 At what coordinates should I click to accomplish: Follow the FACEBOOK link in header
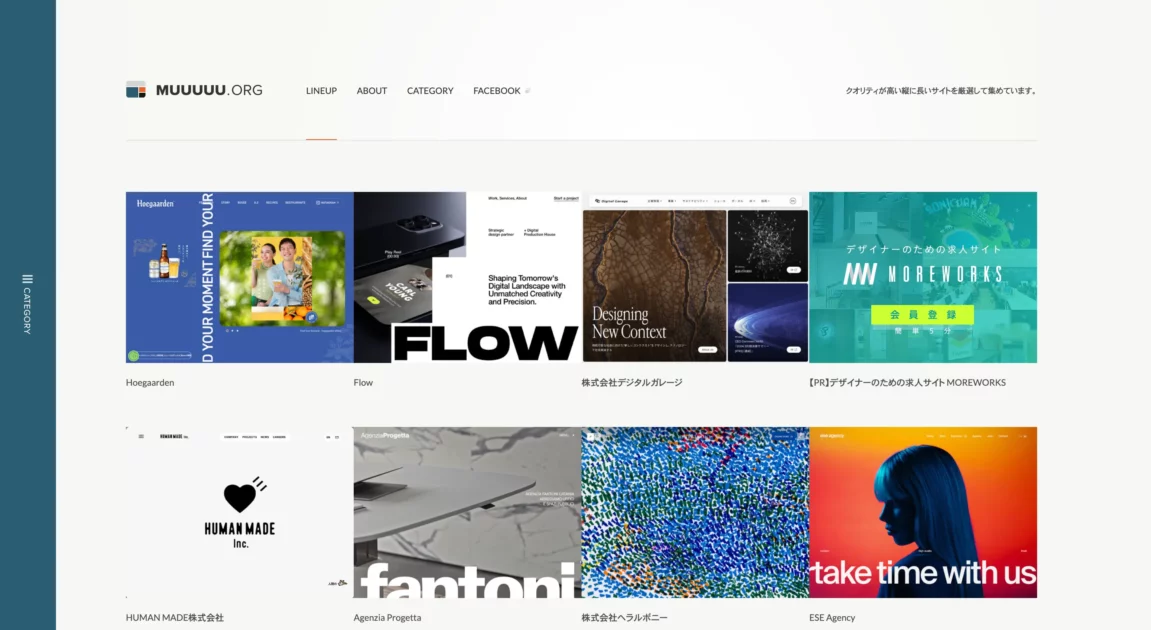496,91
